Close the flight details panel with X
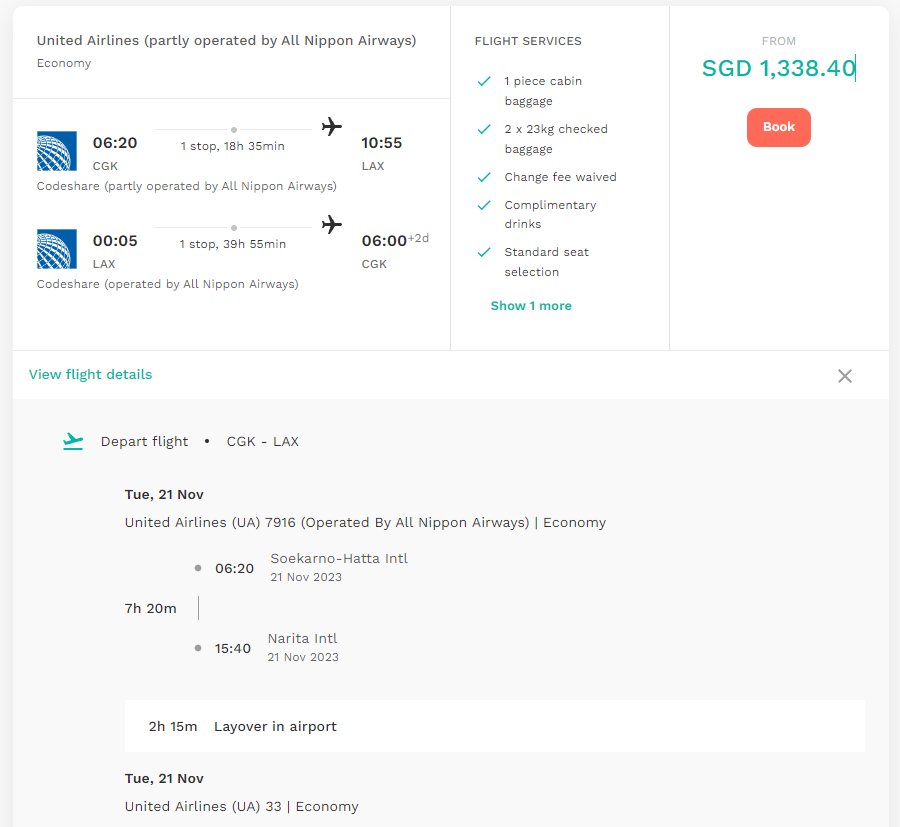 844,376
